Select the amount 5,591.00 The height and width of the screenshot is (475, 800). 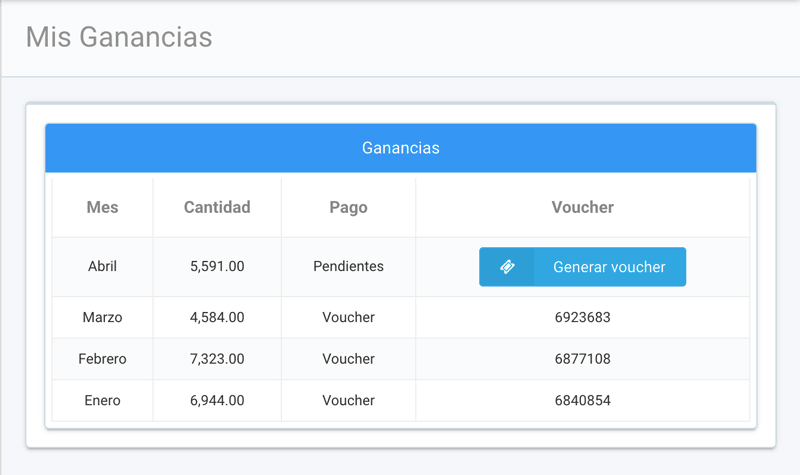click(217, 266)
